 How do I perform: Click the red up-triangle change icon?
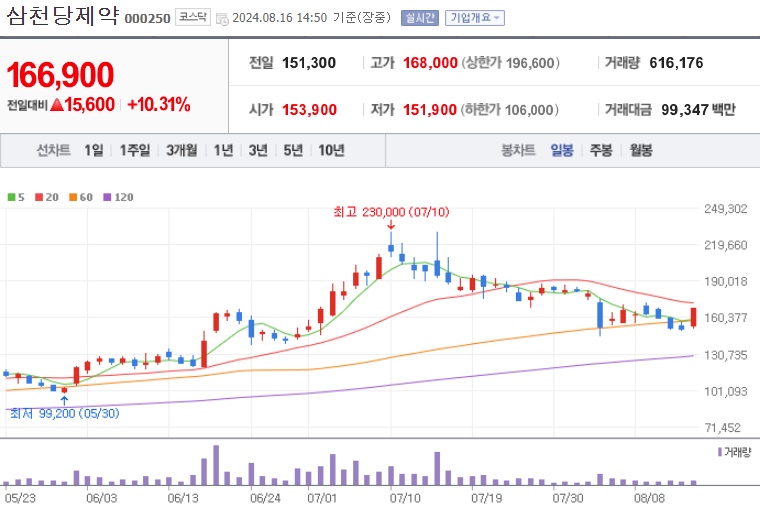tap(57, 104)
